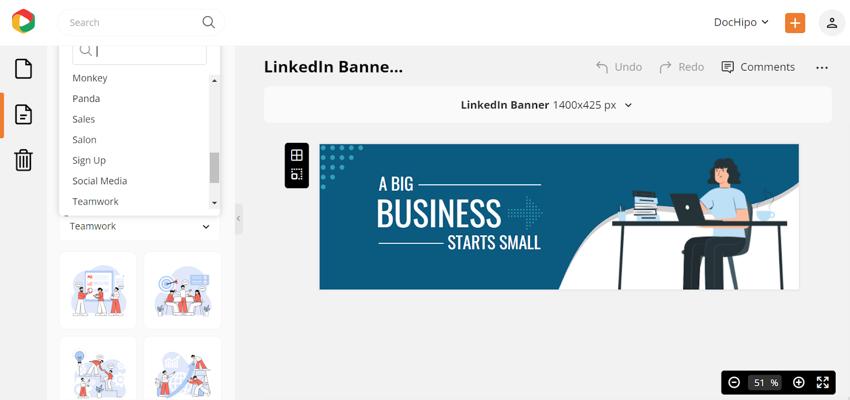850x400 pixels.
Task: Collapse the left panel with arrow handle
Action: pyautogui.click(x=239, y=219)
